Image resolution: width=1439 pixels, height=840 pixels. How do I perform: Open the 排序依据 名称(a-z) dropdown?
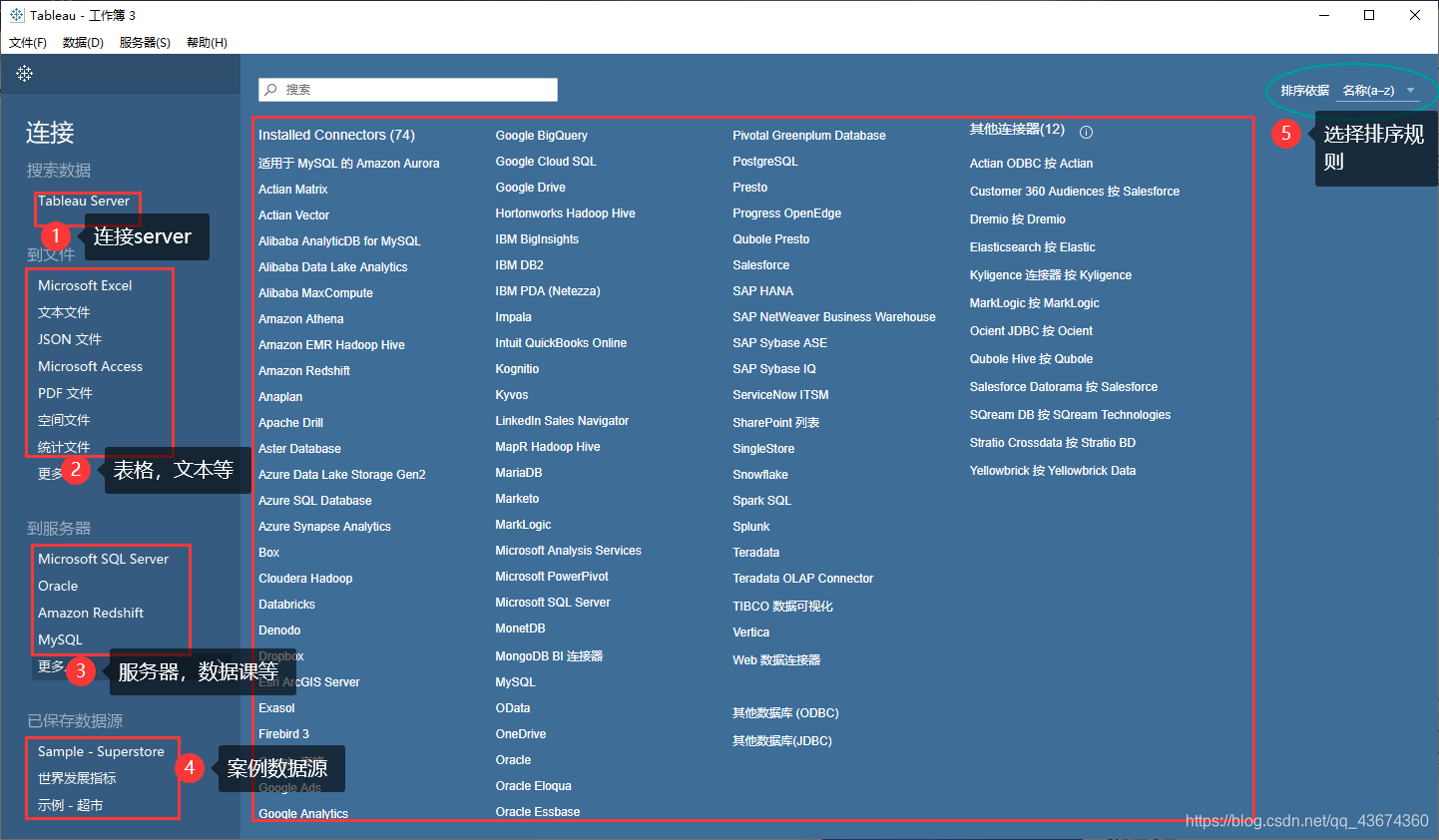click(x=1378, y=91)
